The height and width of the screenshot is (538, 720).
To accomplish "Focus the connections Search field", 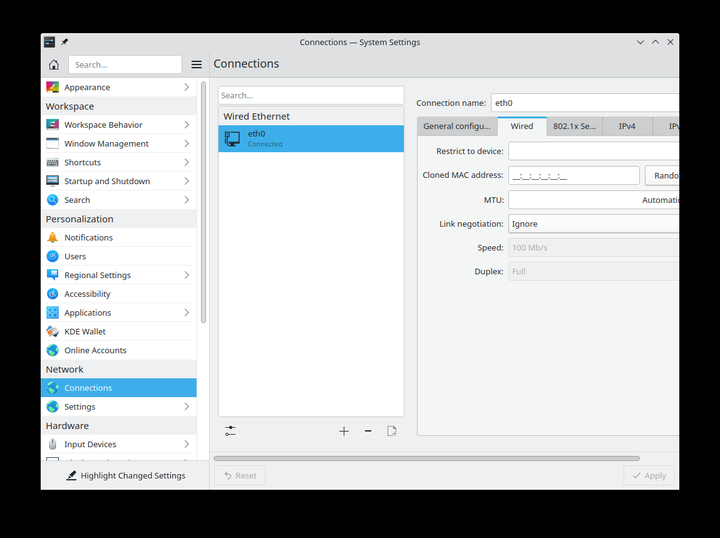I will click(311, 95).
